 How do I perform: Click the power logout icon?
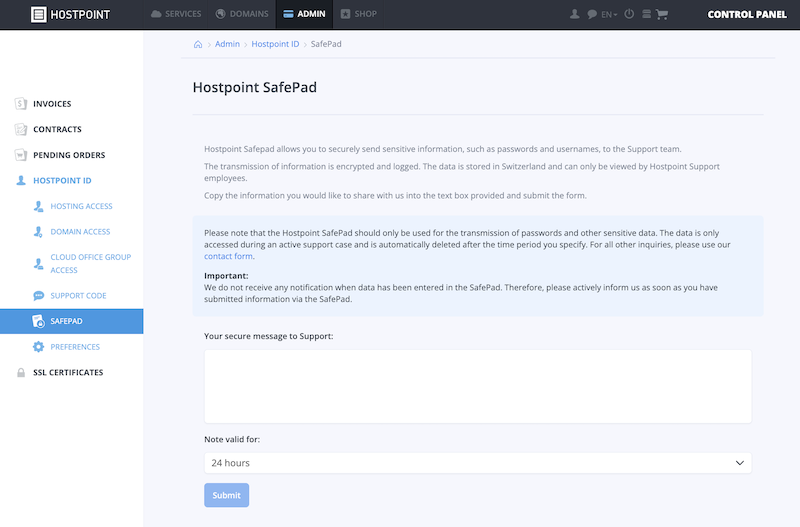[629, 14]
